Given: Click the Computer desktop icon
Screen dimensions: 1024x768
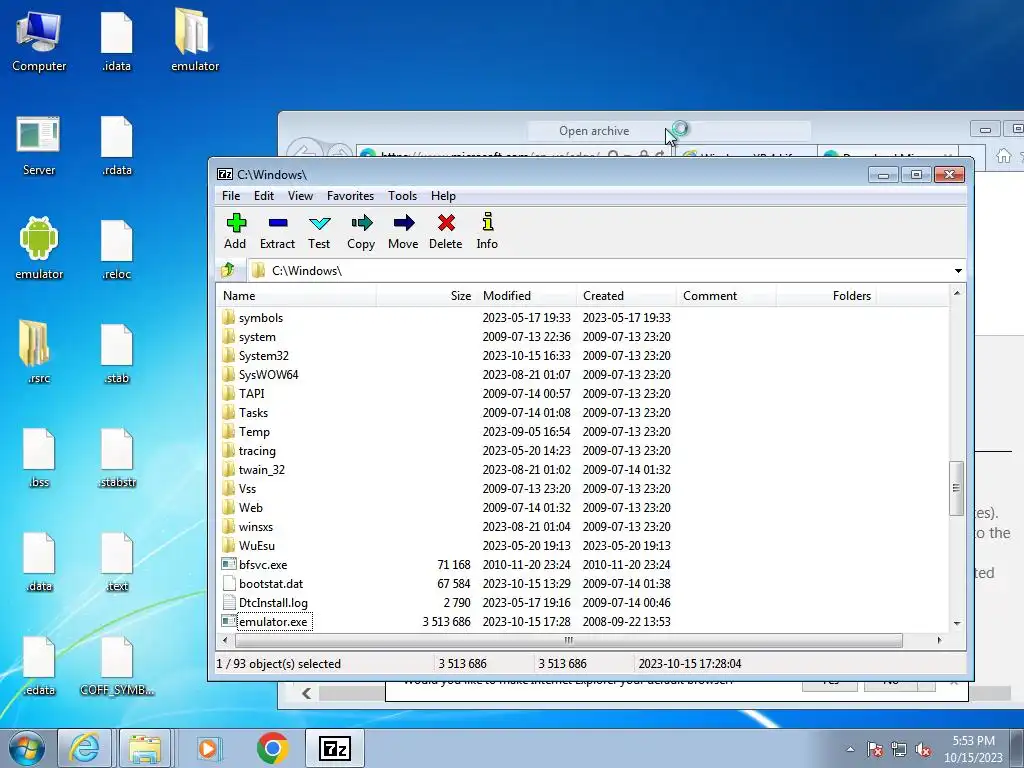Looking at the screenshot, I should pos(39,41).
